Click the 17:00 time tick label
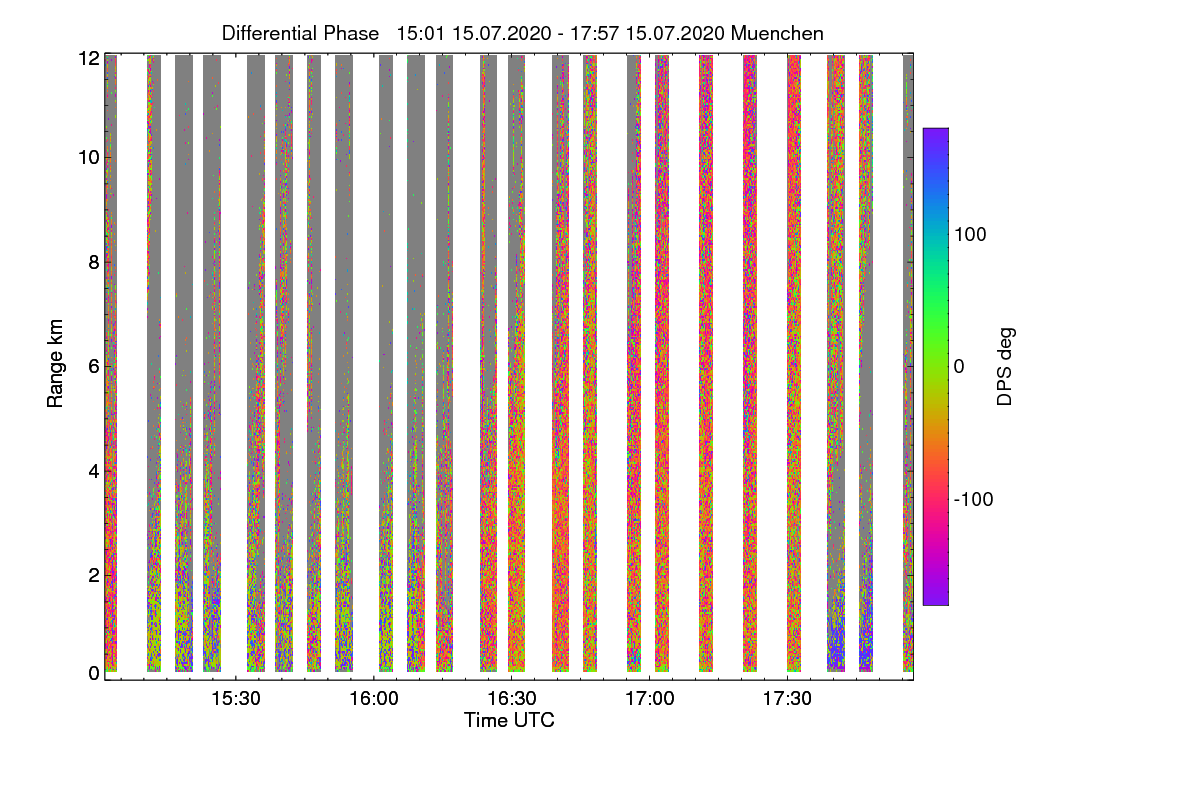Image resolution: width=1200 pixels, height=800 pixels. pos(650,699)
